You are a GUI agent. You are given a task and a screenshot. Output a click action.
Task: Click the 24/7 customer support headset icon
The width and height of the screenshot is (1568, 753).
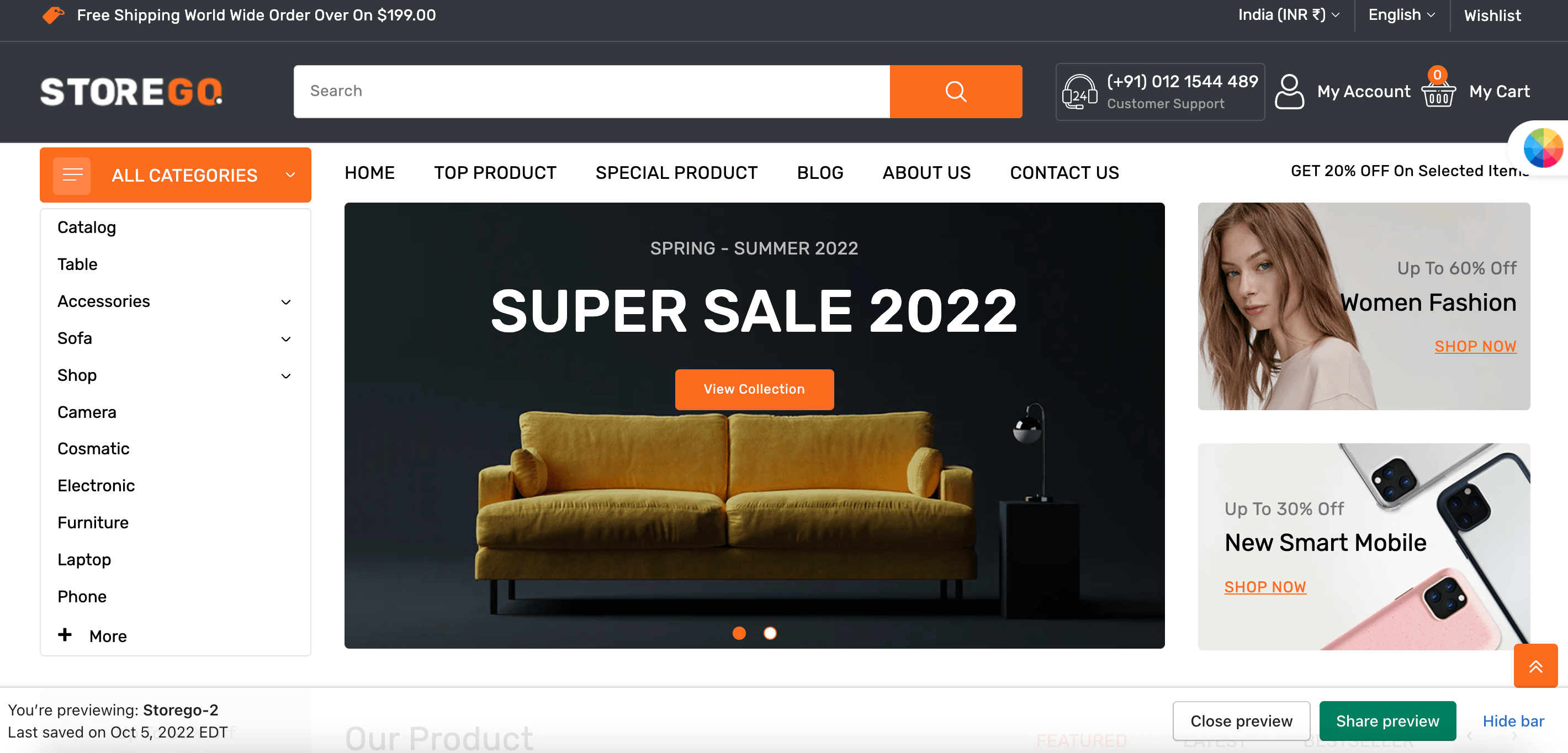(1079, 91)
